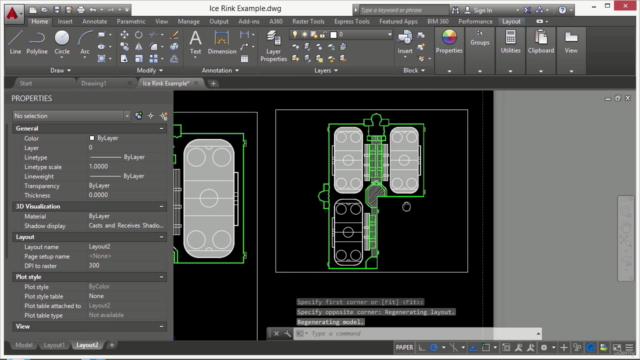
Task: Toggle hardware acceleration blue status icon
Action: click(x=591, y=347)
